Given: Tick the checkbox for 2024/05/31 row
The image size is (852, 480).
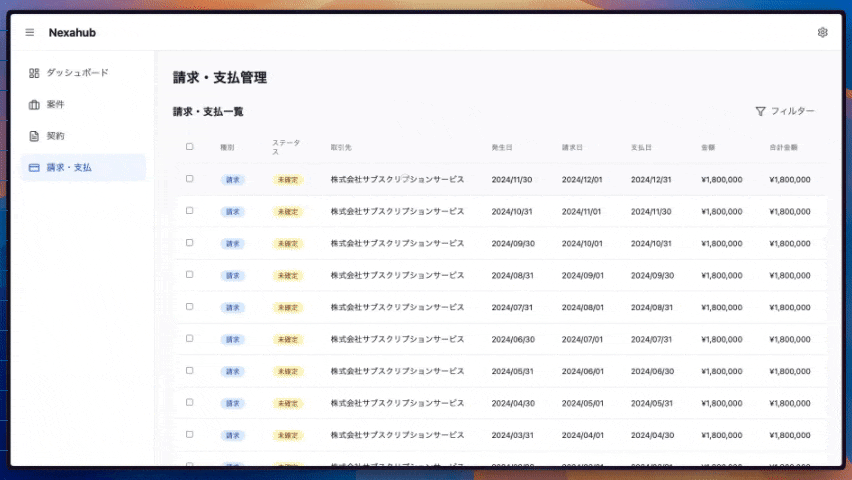Looking at the screenshot, I should pos(190,371).
